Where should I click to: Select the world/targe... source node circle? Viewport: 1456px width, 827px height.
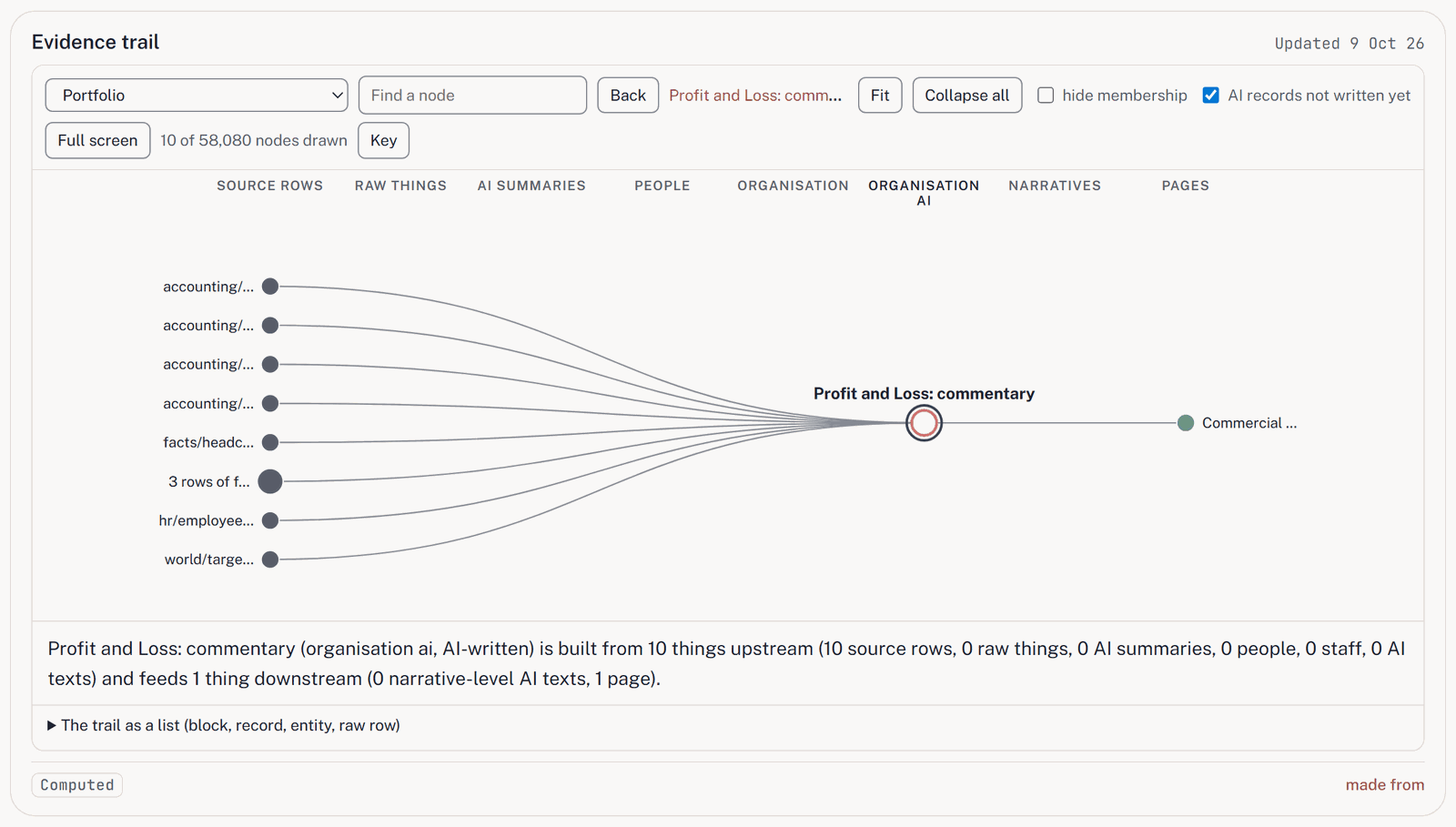coord(270,560)
